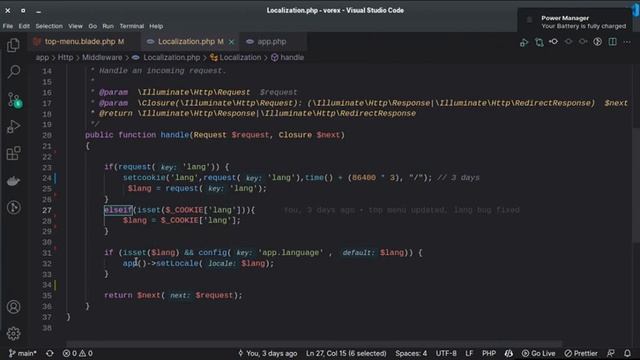Click the synchronize changes icon in status bar
Image resolution: width=640 pixels, height=360 pixels.
click(50, 353)
